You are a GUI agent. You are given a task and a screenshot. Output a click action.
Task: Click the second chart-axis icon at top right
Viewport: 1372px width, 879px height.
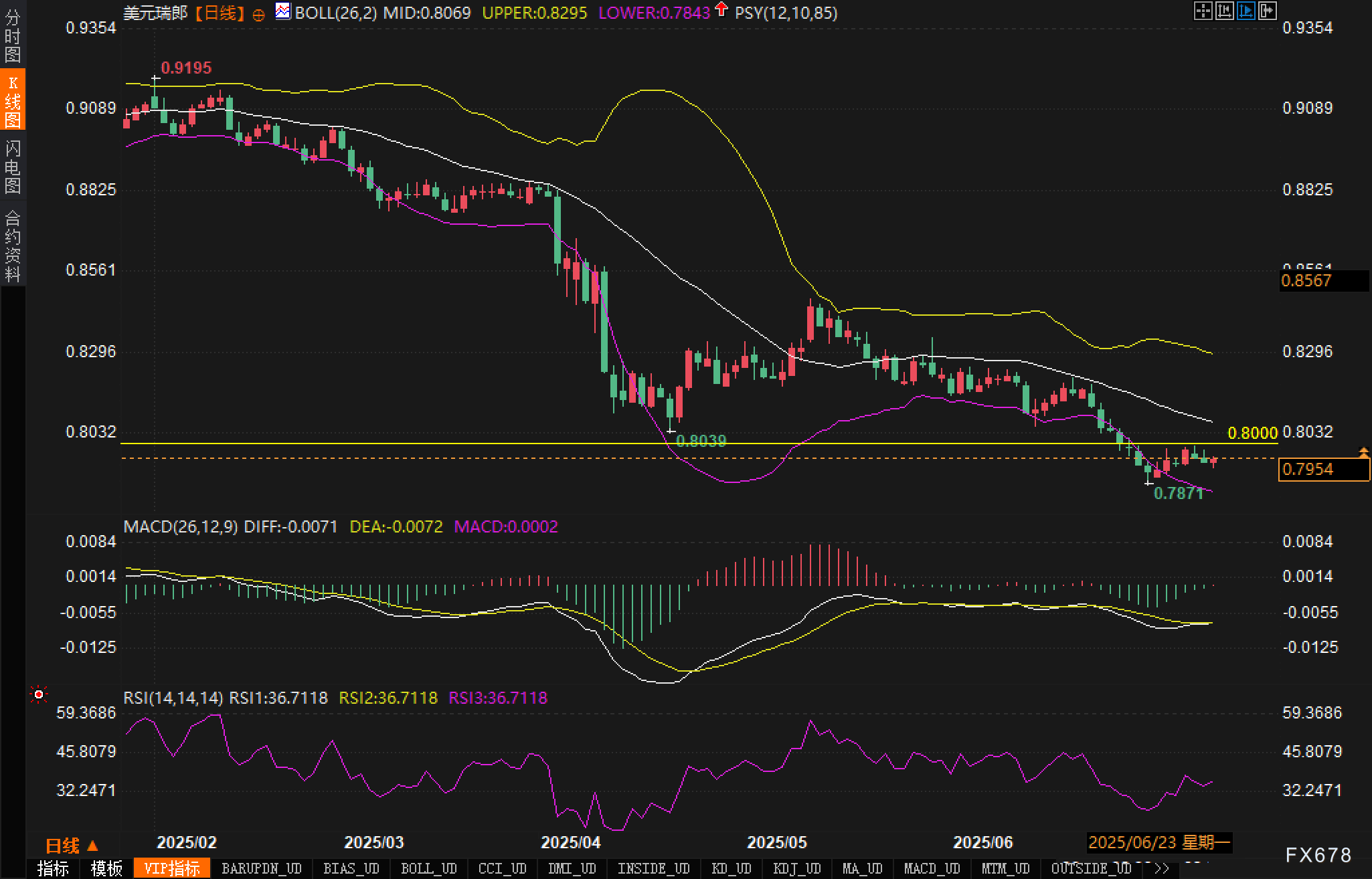[x=1224, y=11]
